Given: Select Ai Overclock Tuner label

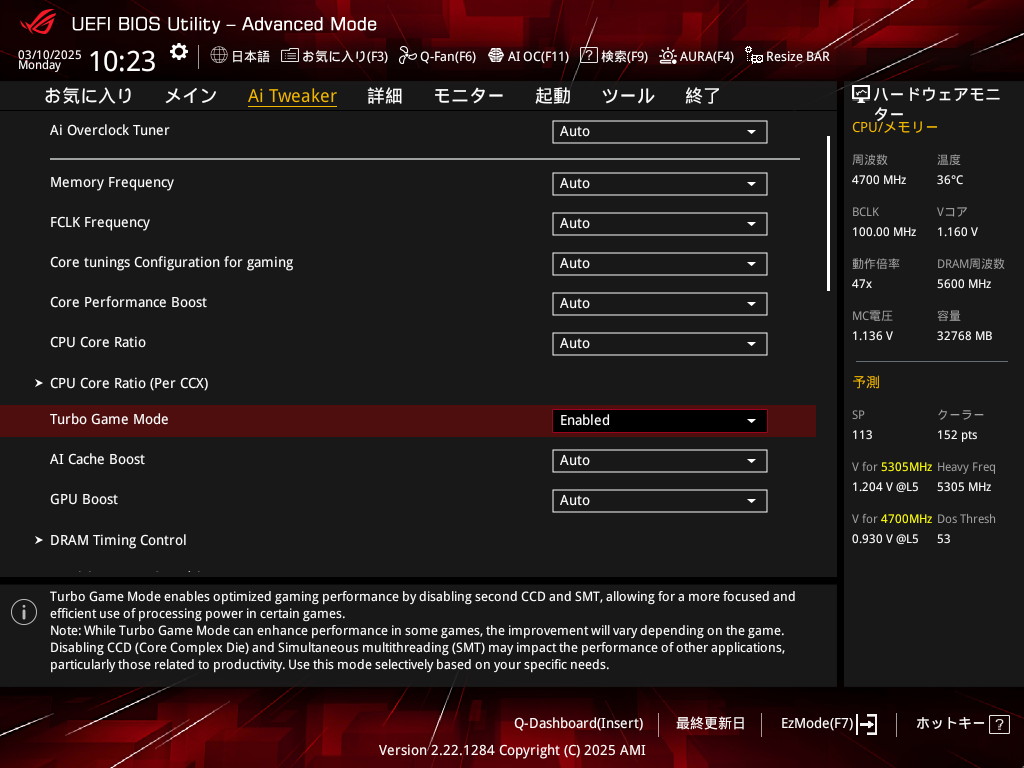Looking at the screenshot, I should pos(110,130).
